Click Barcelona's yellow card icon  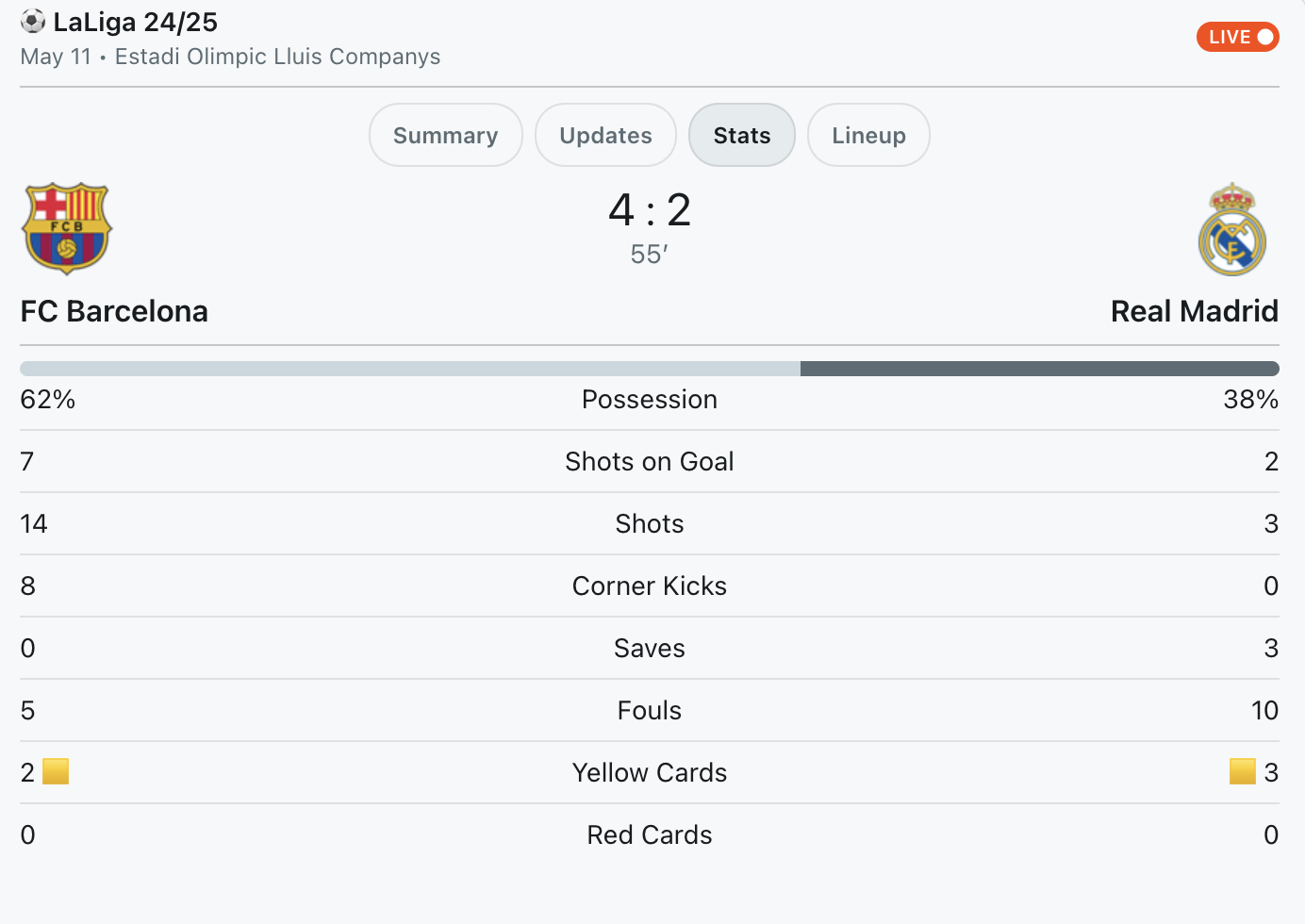tap(57, 771)
